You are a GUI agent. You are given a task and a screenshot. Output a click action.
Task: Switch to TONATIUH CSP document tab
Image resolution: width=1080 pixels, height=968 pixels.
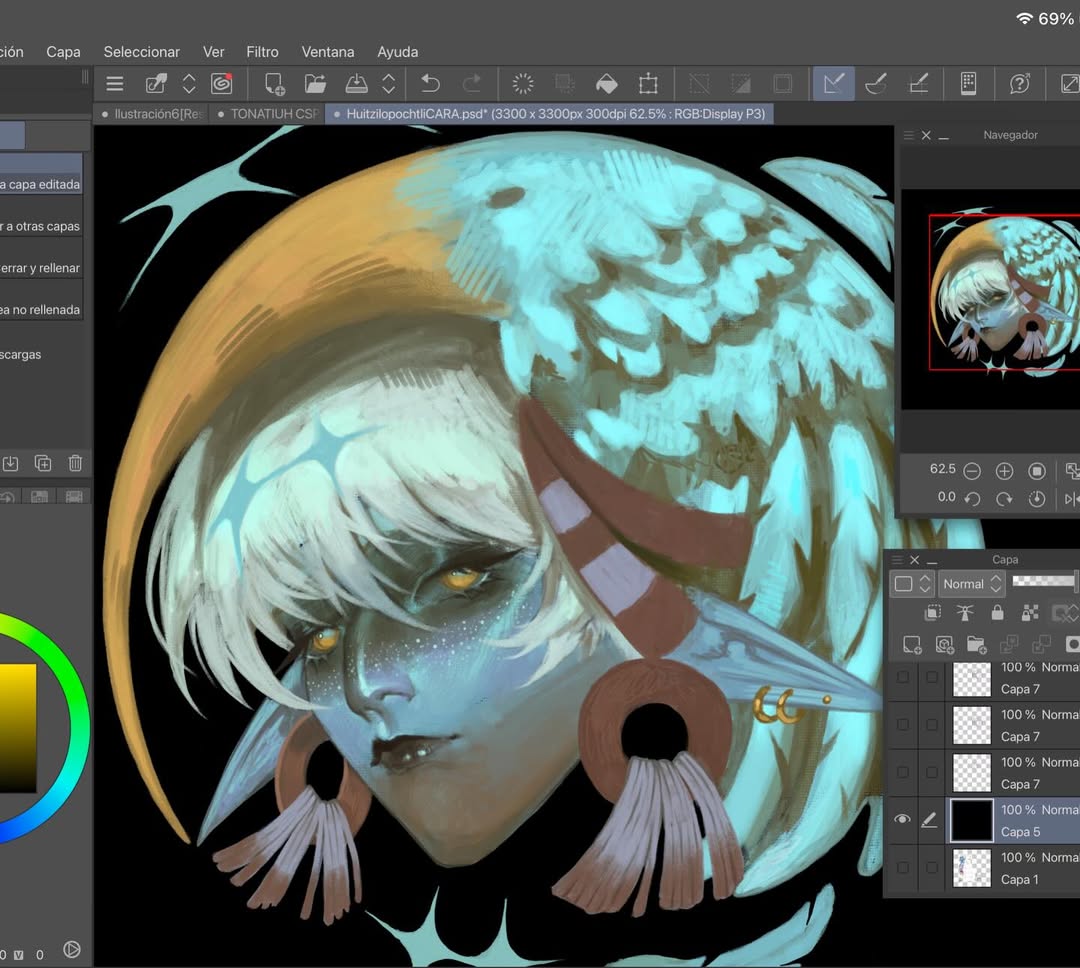[267, 114]
